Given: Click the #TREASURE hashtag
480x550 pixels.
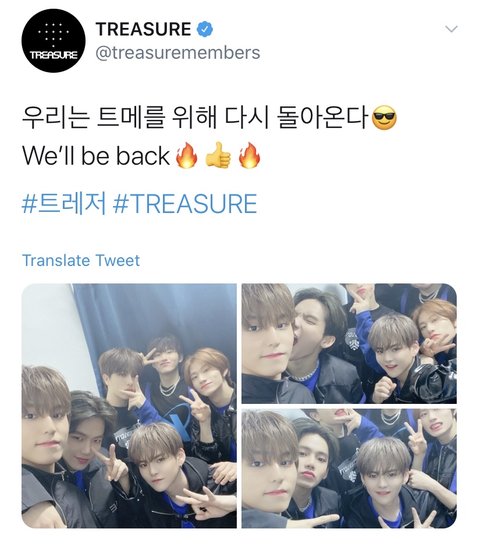Looking at the screenshot, I should click(x=185, y=203).
